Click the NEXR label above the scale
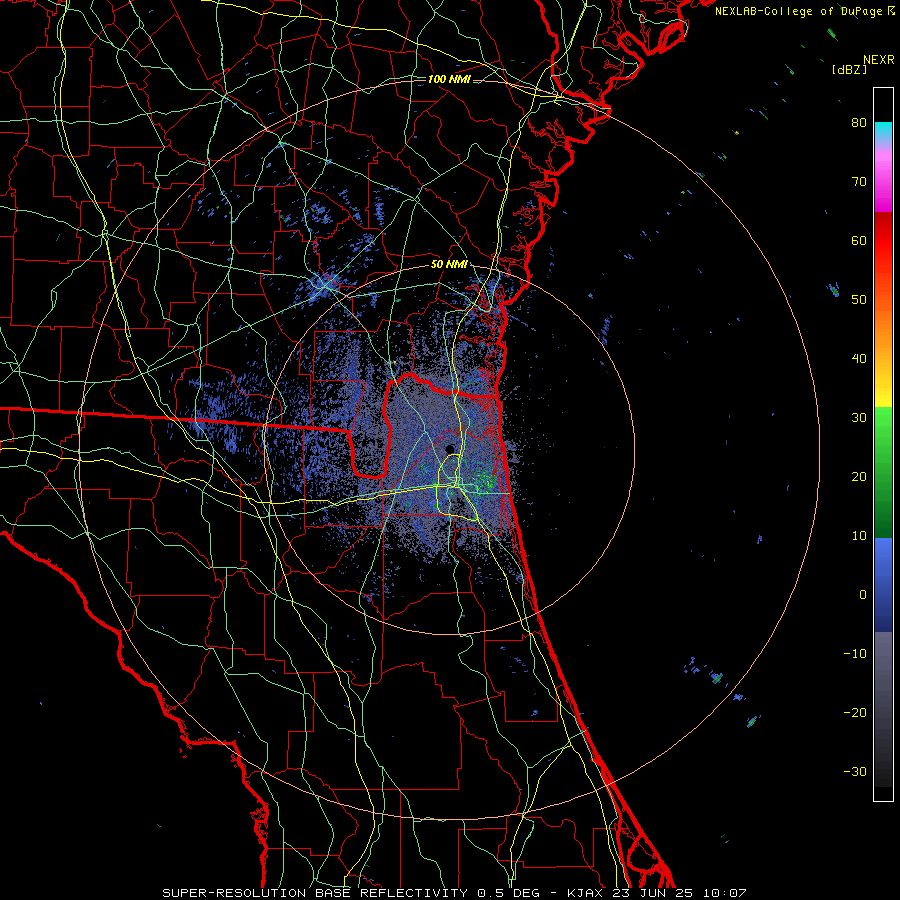This screenshot has height=900, width=900. tap(879, 60)
